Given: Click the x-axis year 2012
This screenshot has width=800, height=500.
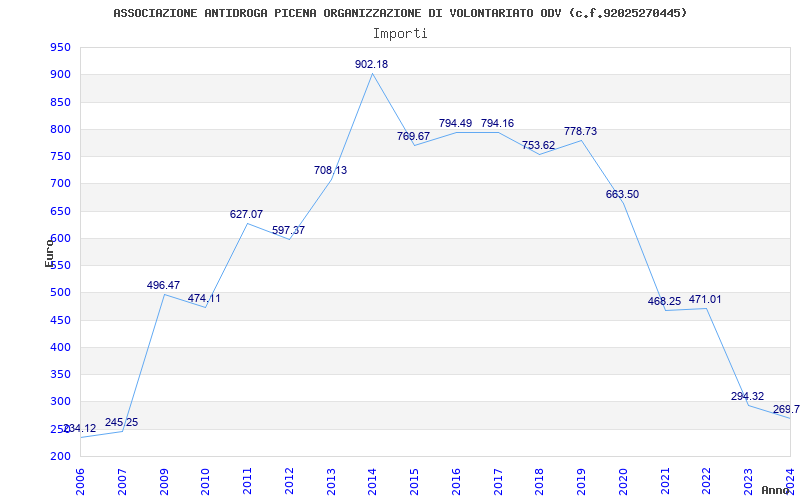Looking at the screenshot, I should (289, 481).
